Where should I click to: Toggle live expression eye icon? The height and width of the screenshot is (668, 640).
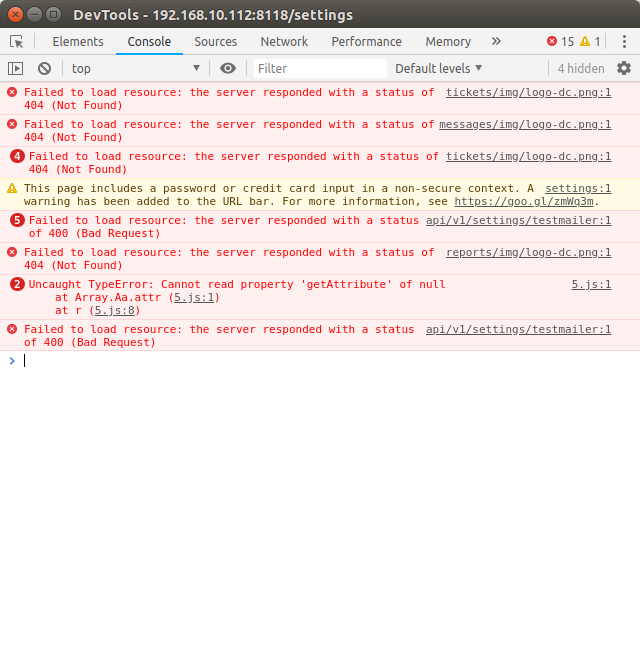pos(228,68)
